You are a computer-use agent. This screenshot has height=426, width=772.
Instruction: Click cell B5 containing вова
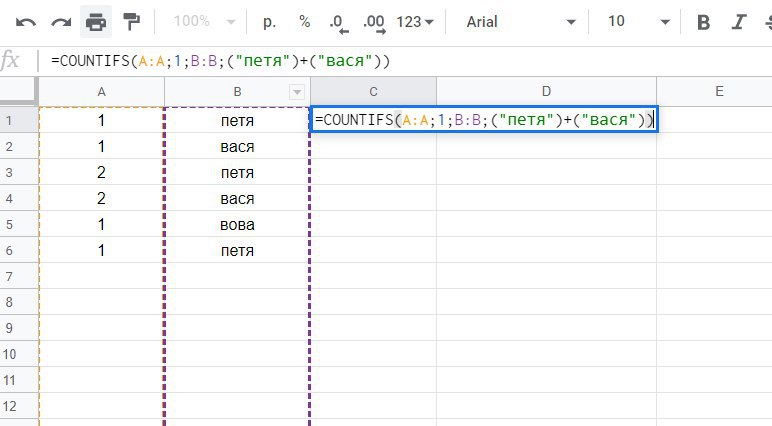(x=237, y=225)
